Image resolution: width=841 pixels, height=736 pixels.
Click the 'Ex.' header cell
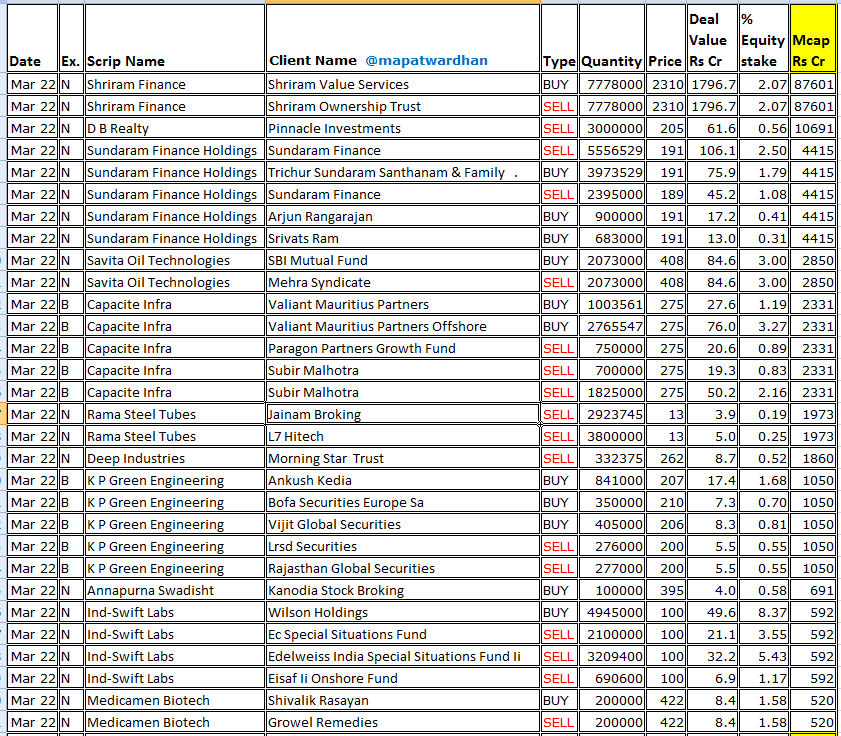coord(71,38)
